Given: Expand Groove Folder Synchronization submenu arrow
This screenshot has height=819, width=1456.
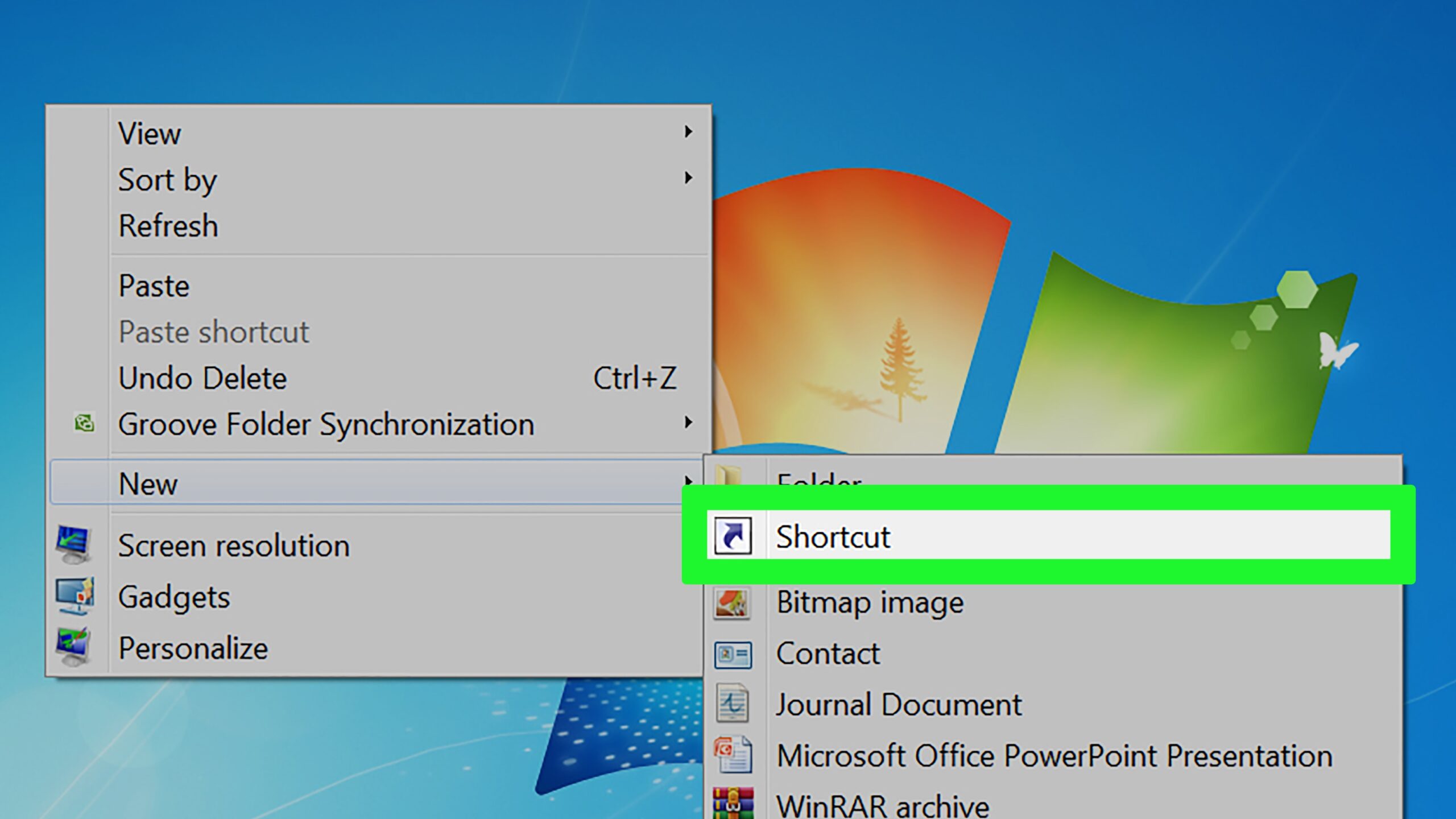Looking at the screenshot, I should tap(688, 423).
